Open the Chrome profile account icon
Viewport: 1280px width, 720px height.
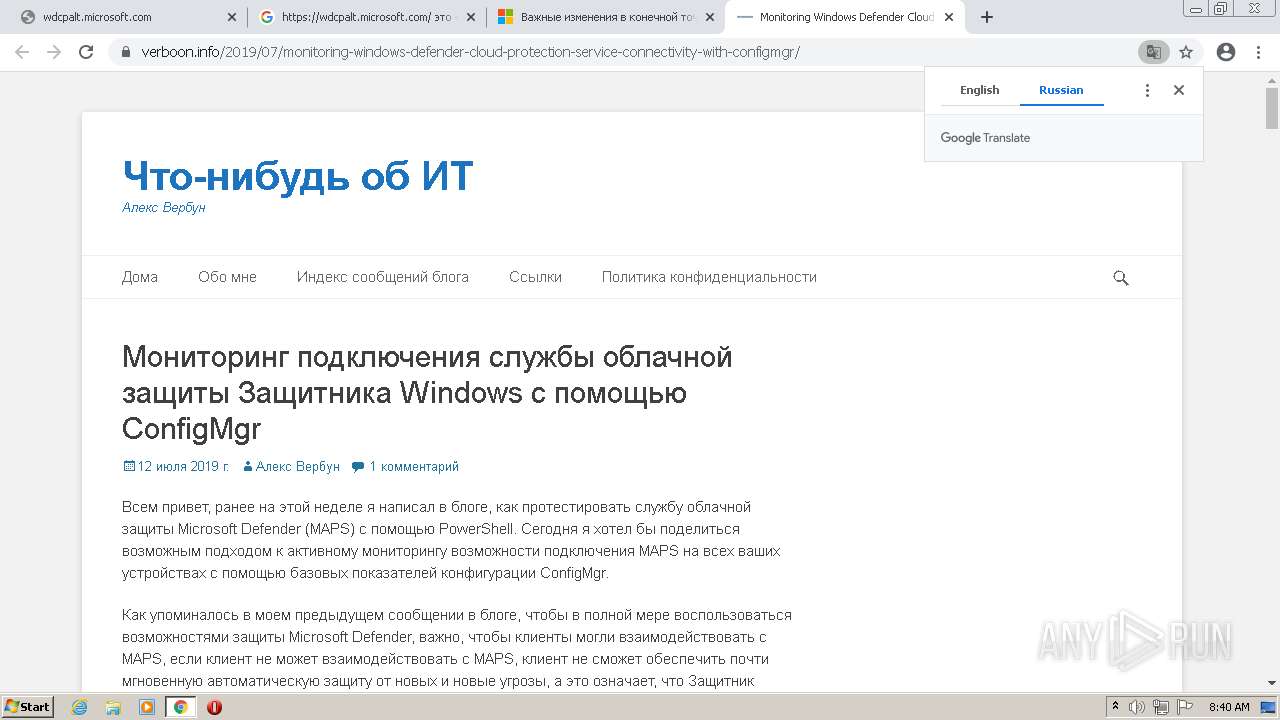1226,52
